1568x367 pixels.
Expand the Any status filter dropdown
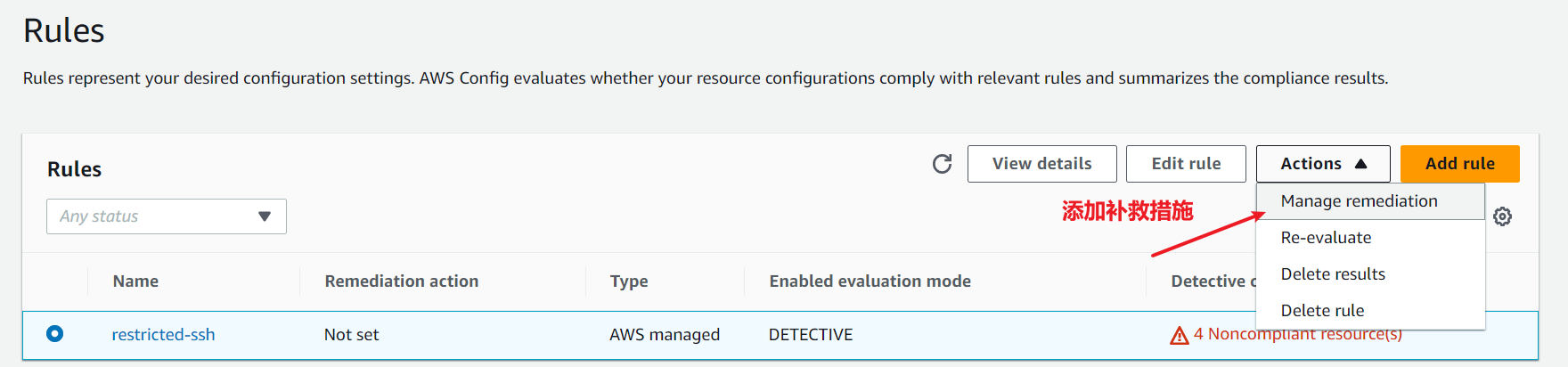166,216
